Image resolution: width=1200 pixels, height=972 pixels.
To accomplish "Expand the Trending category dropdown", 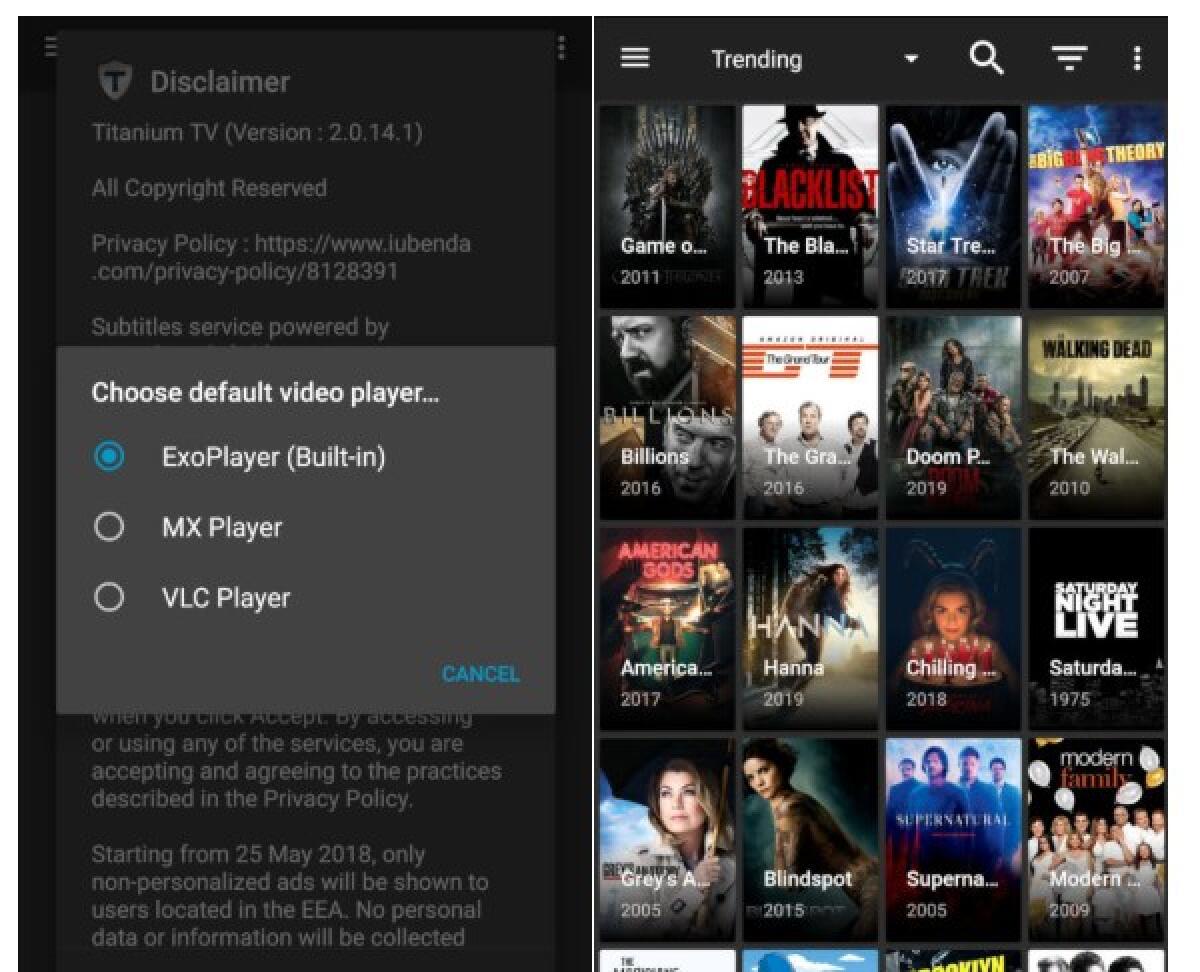I will point(911,58).
